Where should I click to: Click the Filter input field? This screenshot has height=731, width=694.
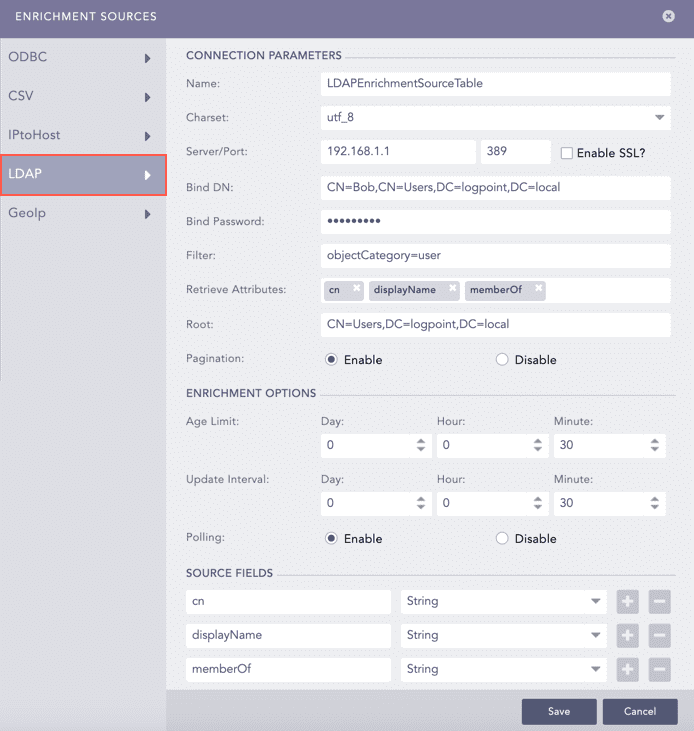click(495, 255)
